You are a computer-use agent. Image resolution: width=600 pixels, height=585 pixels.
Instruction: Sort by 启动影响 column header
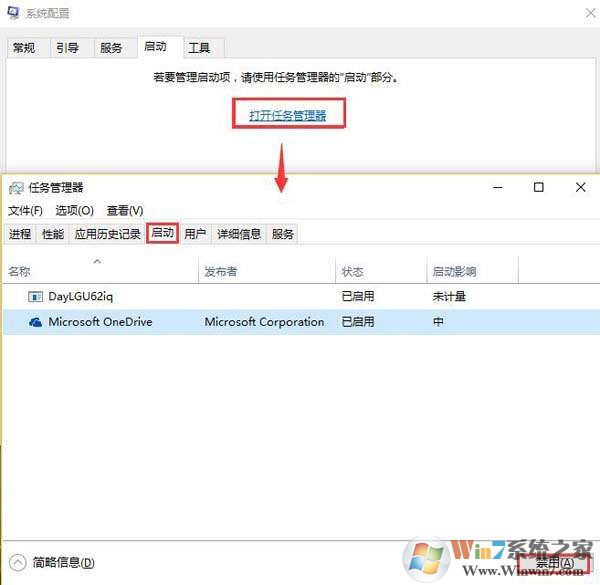[x=473, y=271]
